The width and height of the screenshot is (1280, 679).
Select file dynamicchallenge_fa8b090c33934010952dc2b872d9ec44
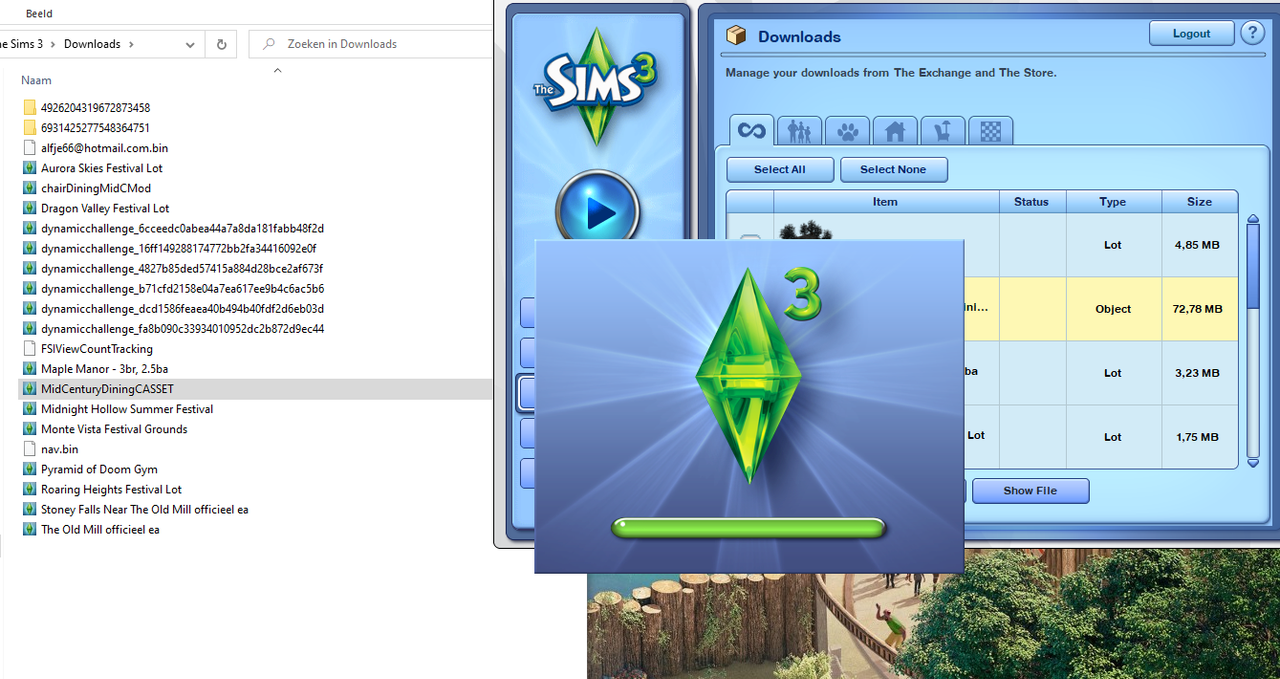182,328
